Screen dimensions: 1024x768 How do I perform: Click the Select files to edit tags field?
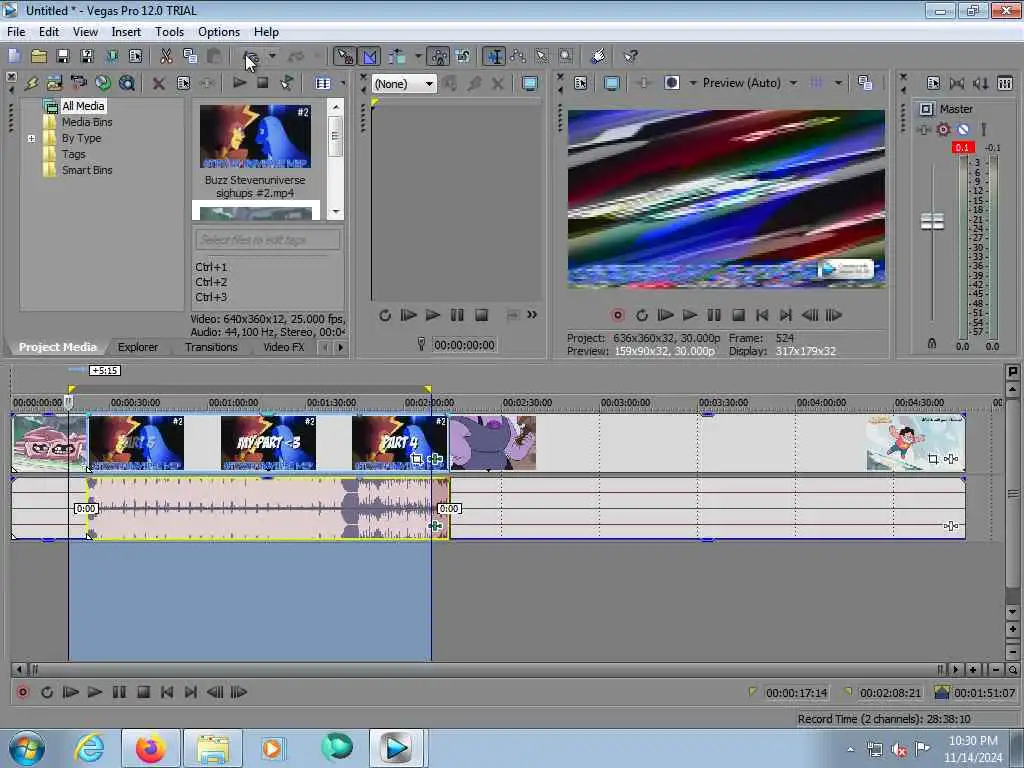(268, 240)
